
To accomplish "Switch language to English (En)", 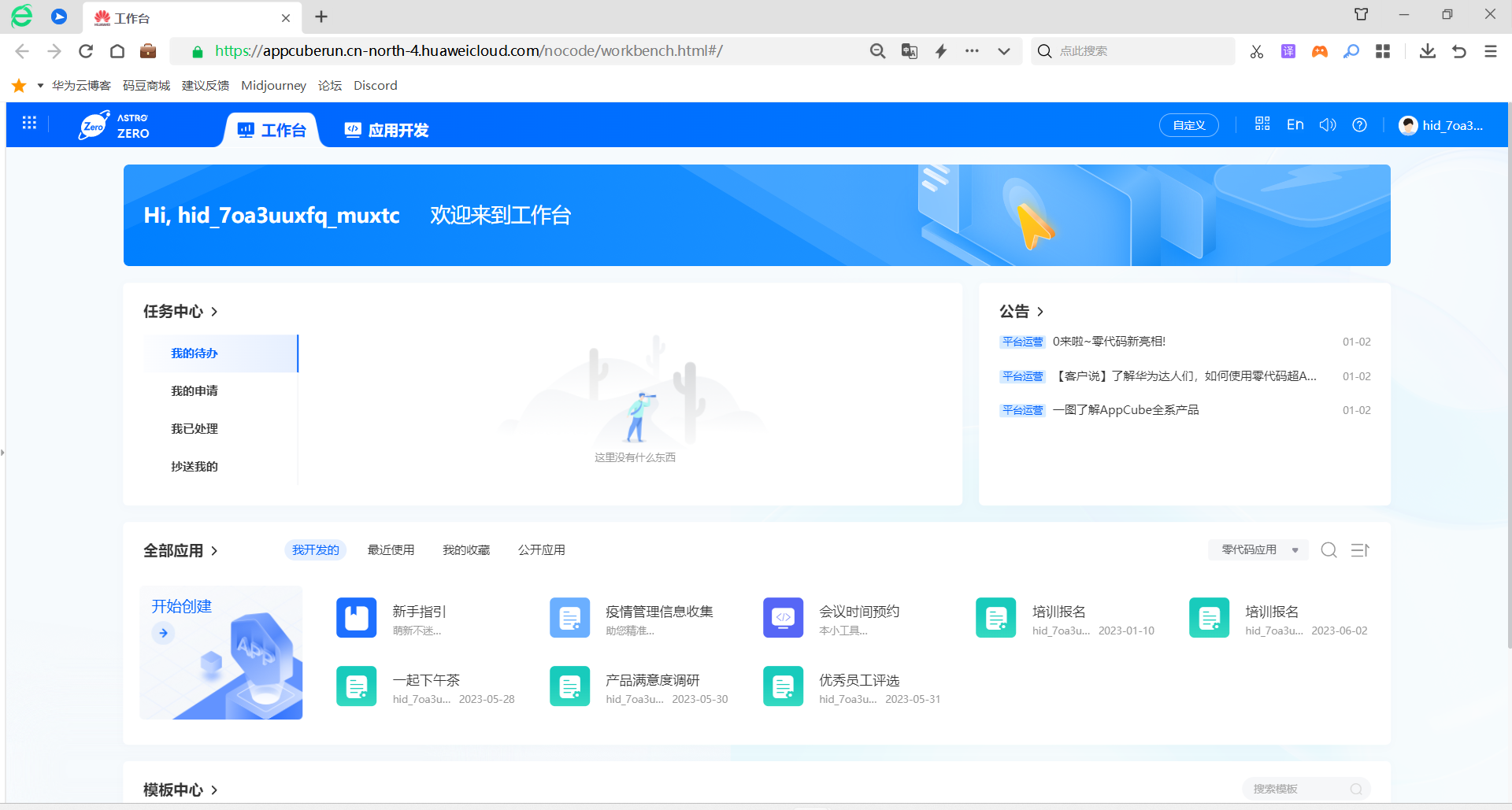I will pos(1295,124).
